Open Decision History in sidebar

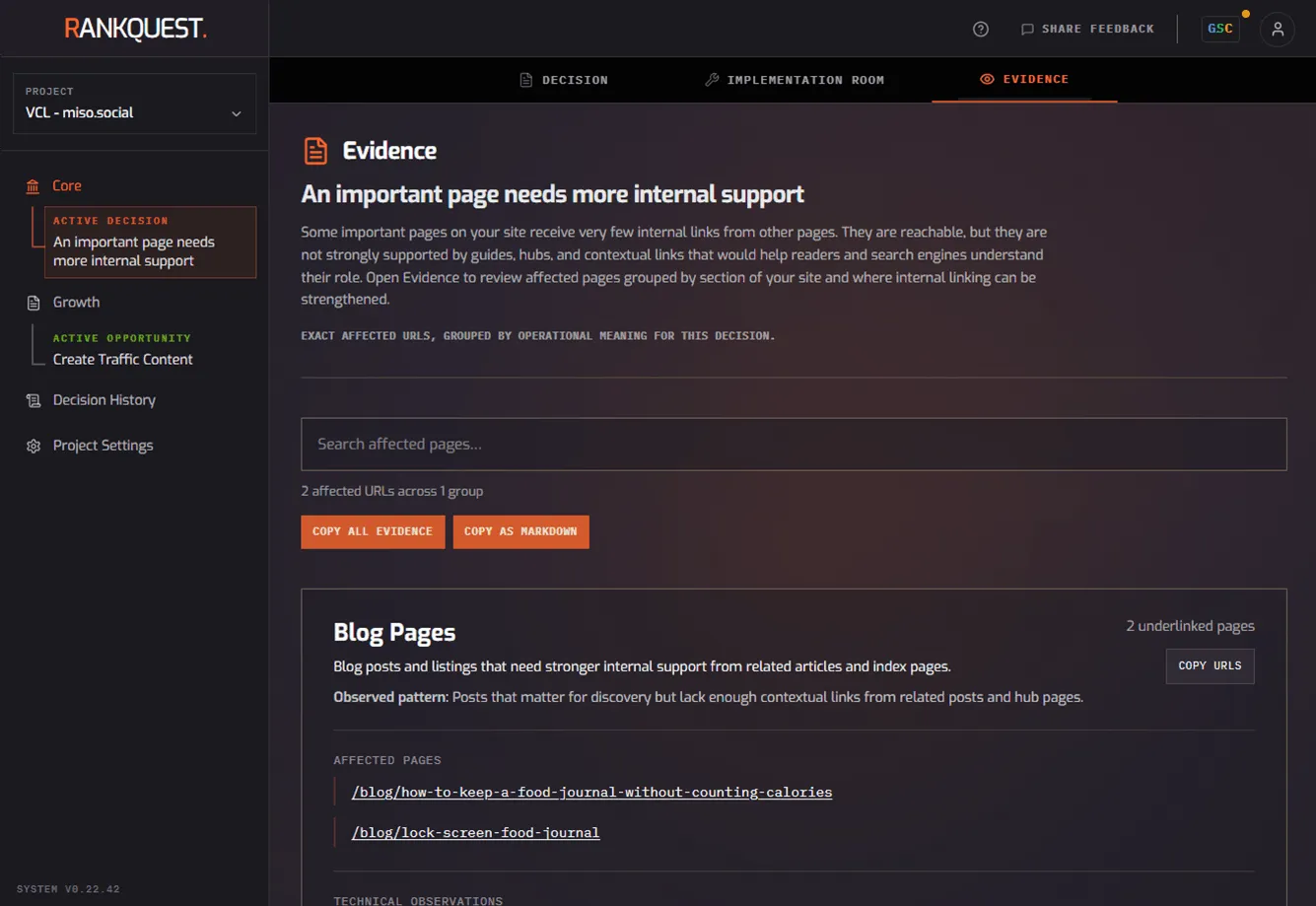point(104,399)
